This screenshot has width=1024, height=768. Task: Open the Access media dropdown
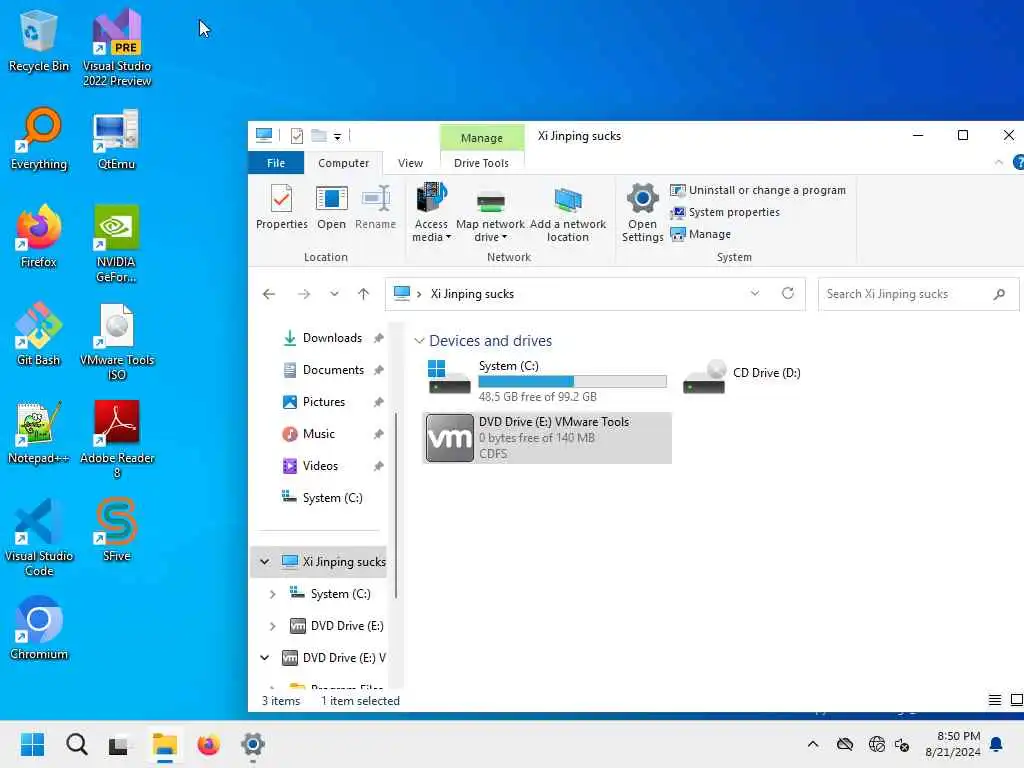tap(431, 213)
